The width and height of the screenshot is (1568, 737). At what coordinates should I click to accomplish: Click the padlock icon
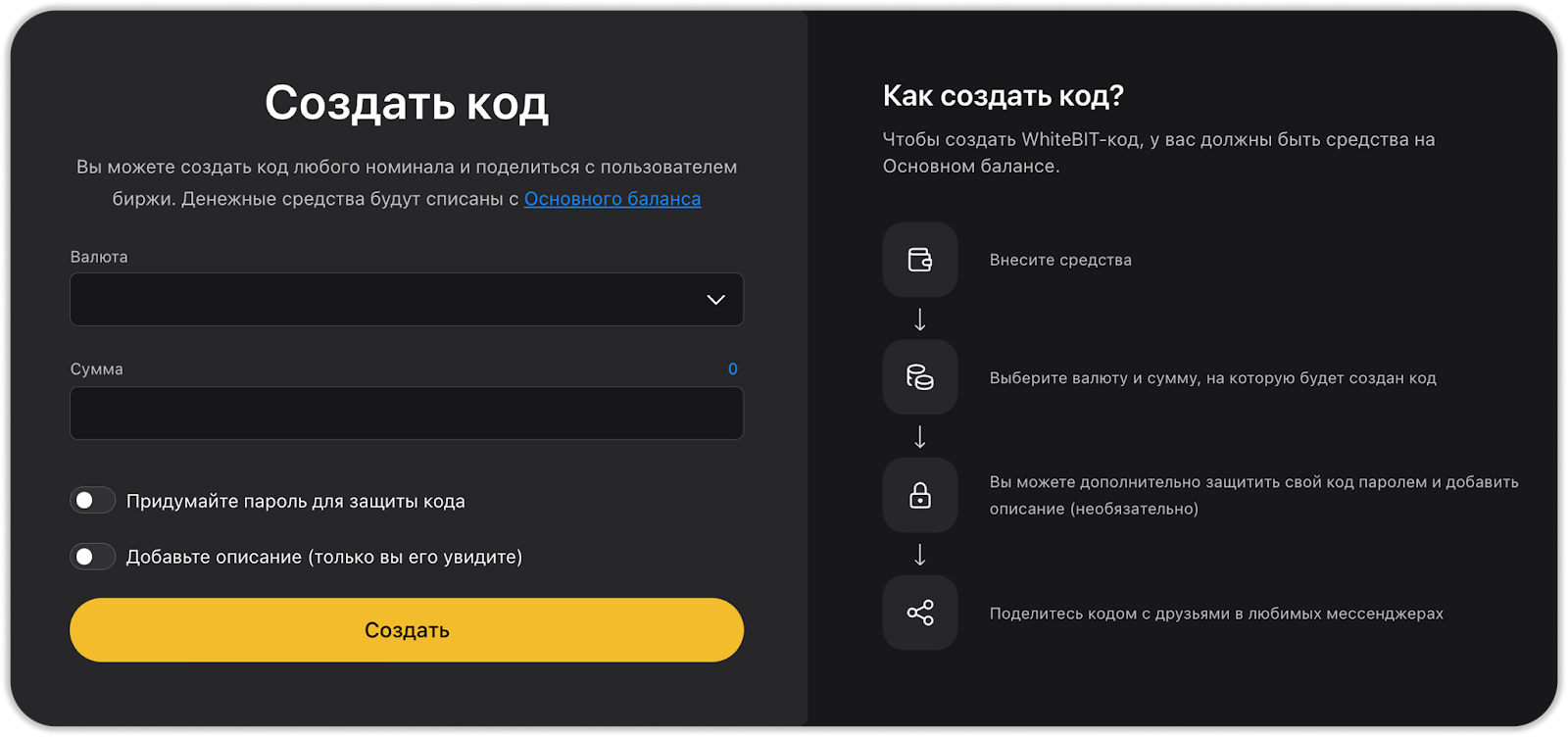[x=919, y=495]
